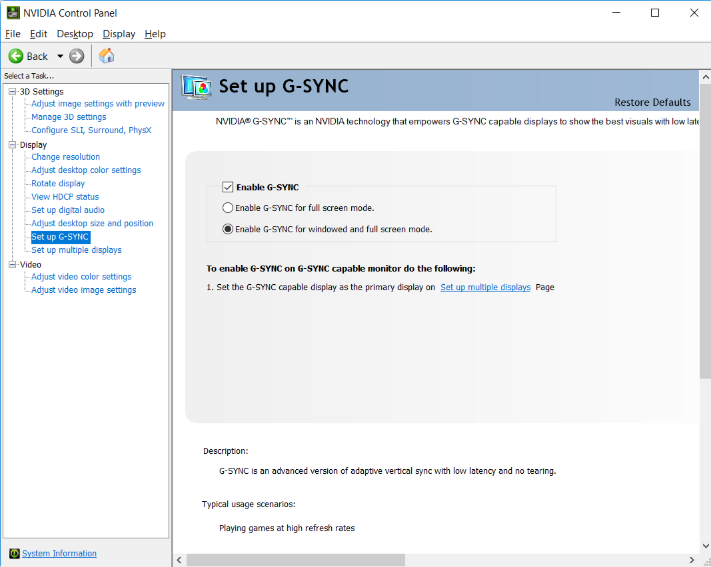Image resolution: width=711 pixels, height=567 pixels.
Task: Open Adjust image settings with preview
Action: [x=98, y=104]
